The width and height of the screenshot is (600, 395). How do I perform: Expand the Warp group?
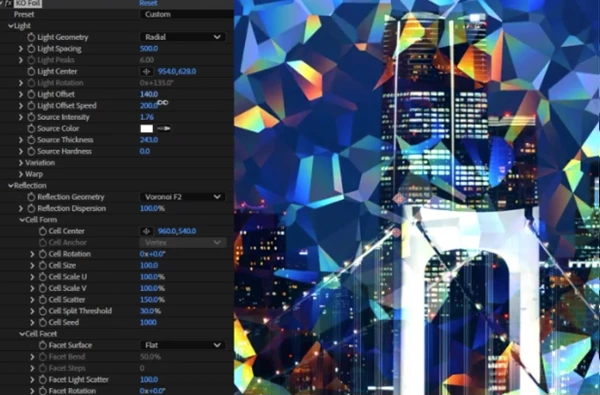pyautogui.click(x=21, y=174)
